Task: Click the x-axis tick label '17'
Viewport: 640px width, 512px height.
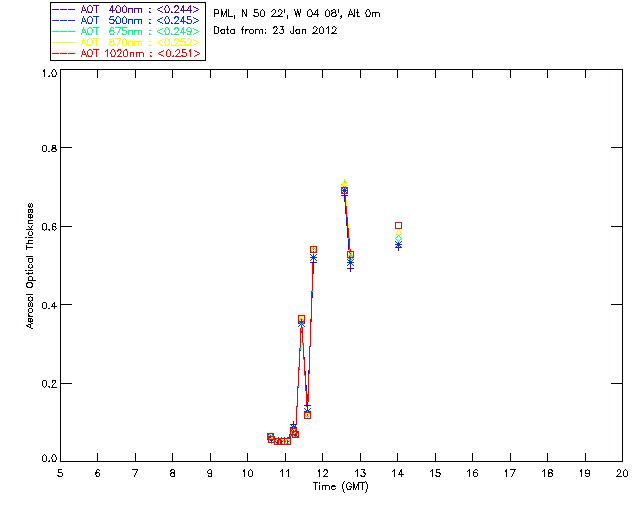Action: (510, 473)
